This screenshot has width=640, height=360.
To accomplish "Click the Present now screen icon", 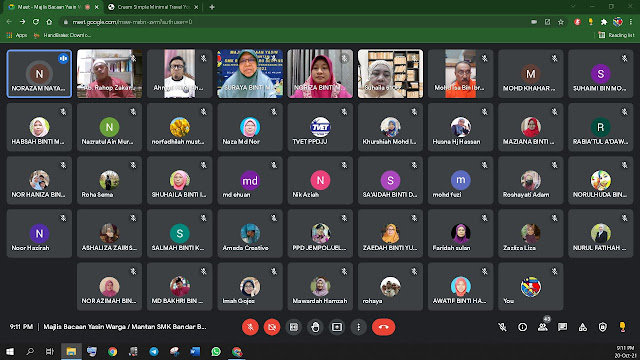I will click(337, 327).
